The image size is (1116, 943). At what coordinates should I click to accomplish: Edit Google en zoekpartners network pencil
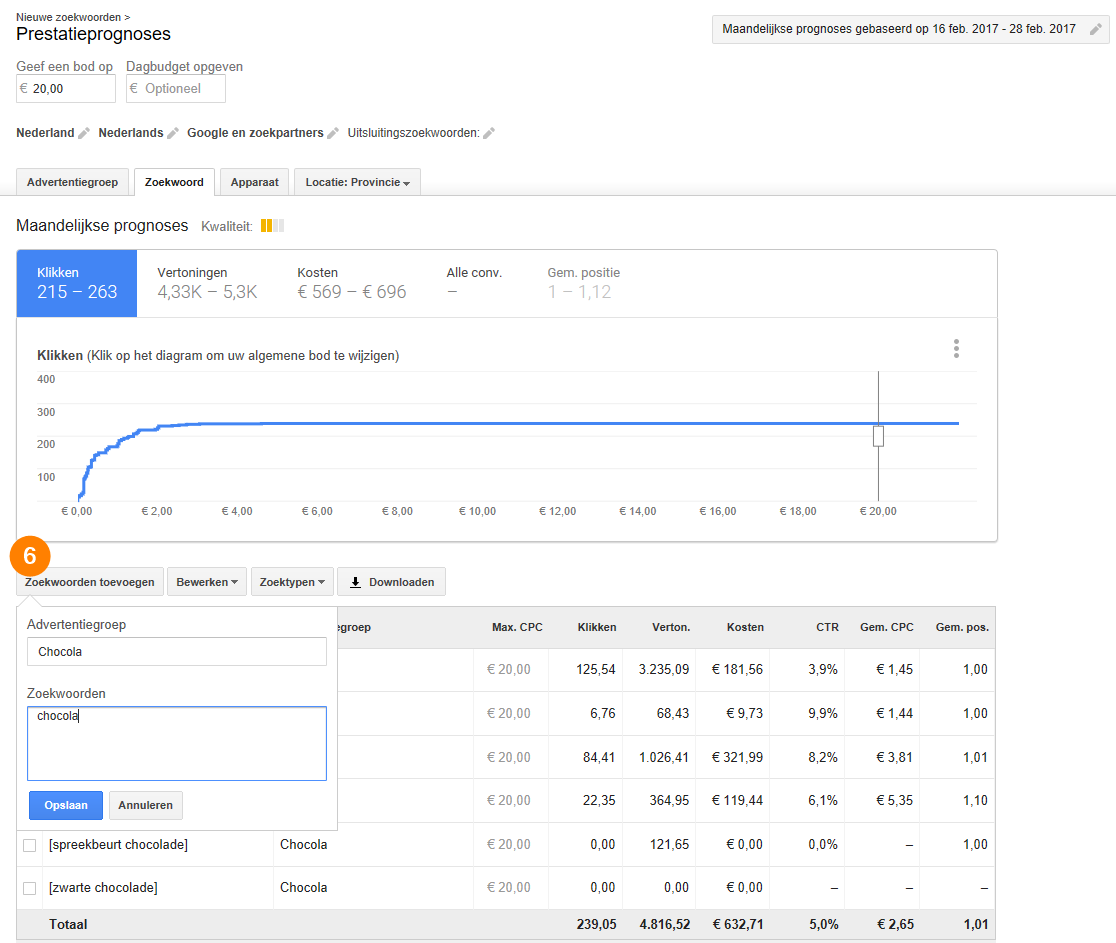click(333, 133)
